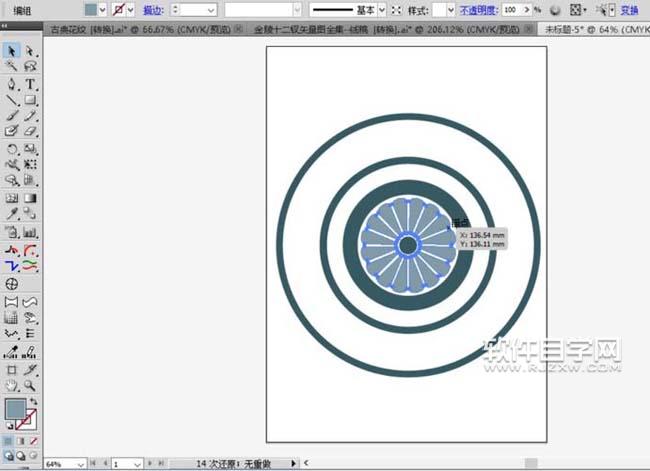This screenshot has width=650, height=471.
Task: Click the large fill color swatch in toolbox
Action: [16, 408]
